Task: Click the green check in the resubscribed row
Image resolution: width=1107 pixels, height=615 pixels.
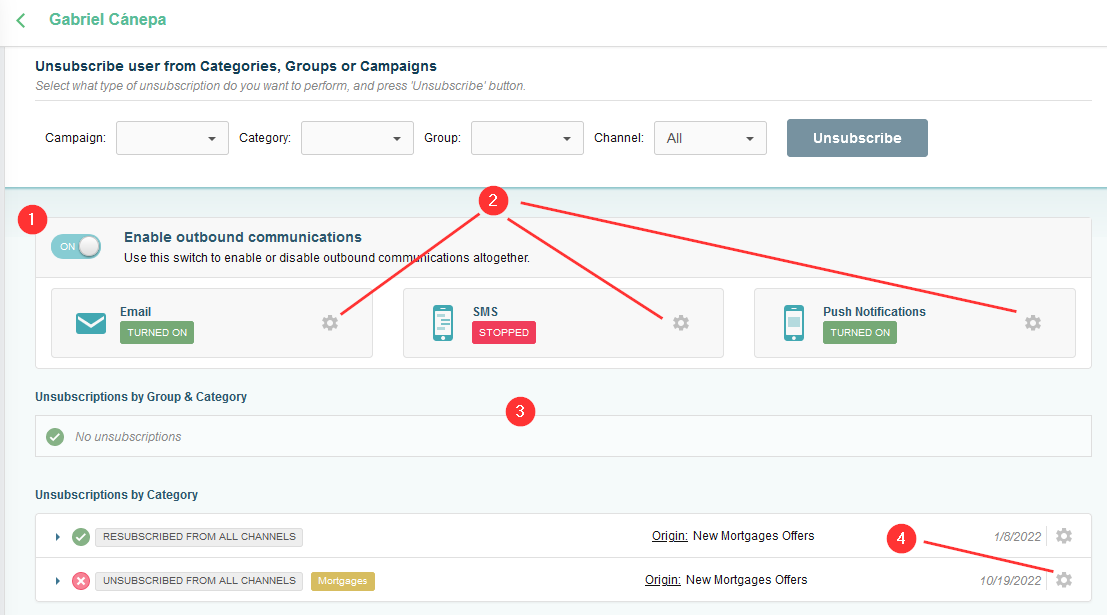Action: pos(81,537)
